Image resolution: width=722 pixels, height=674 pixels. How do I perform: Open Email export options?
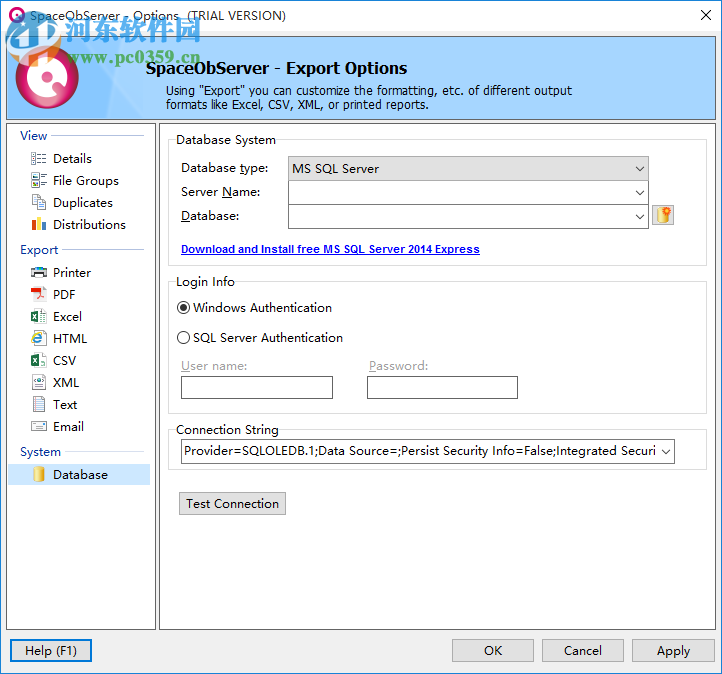tap(68, 427)
